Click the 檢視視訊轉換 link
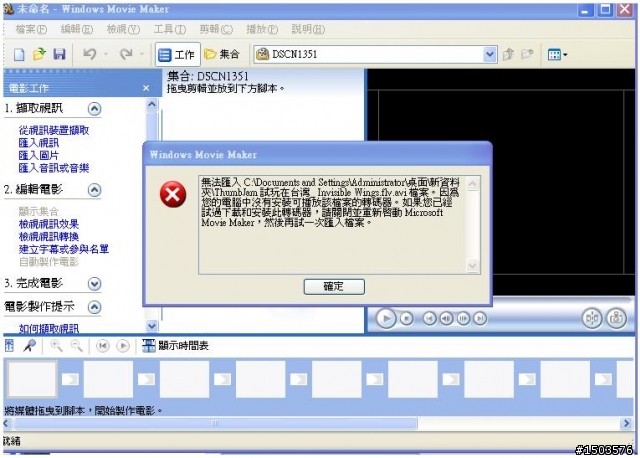640x458 pixels. (x=49, y=237)
